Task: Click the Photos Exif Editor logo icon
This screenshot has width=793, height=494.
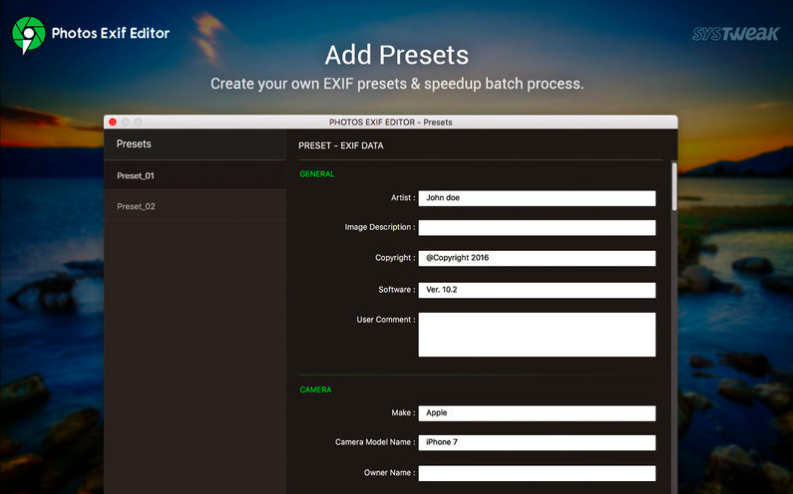Action: point(28,34)
